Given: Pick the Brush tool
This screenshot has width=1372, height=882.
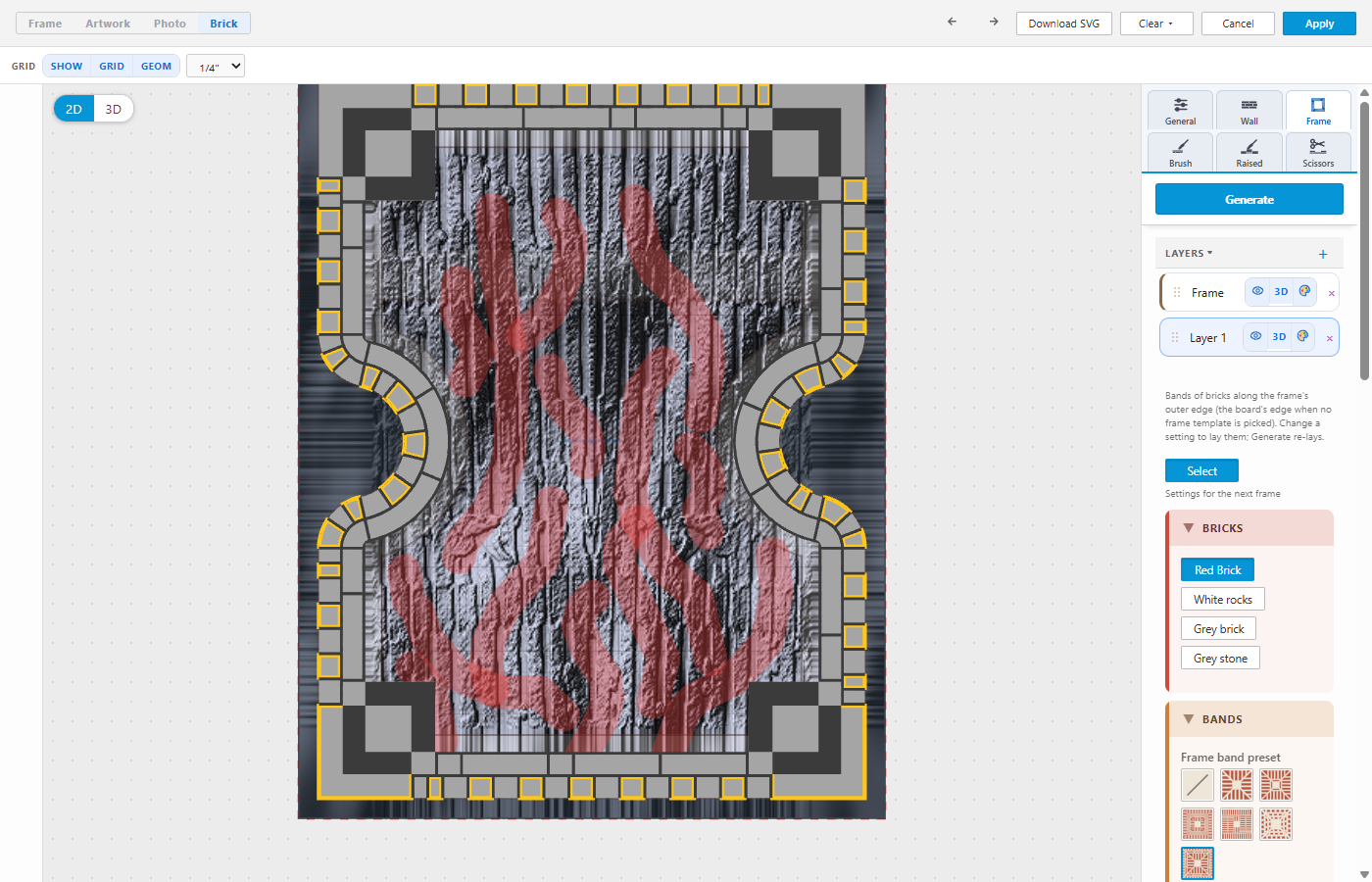Looking at the screenshot, I should coord(1180,153).
